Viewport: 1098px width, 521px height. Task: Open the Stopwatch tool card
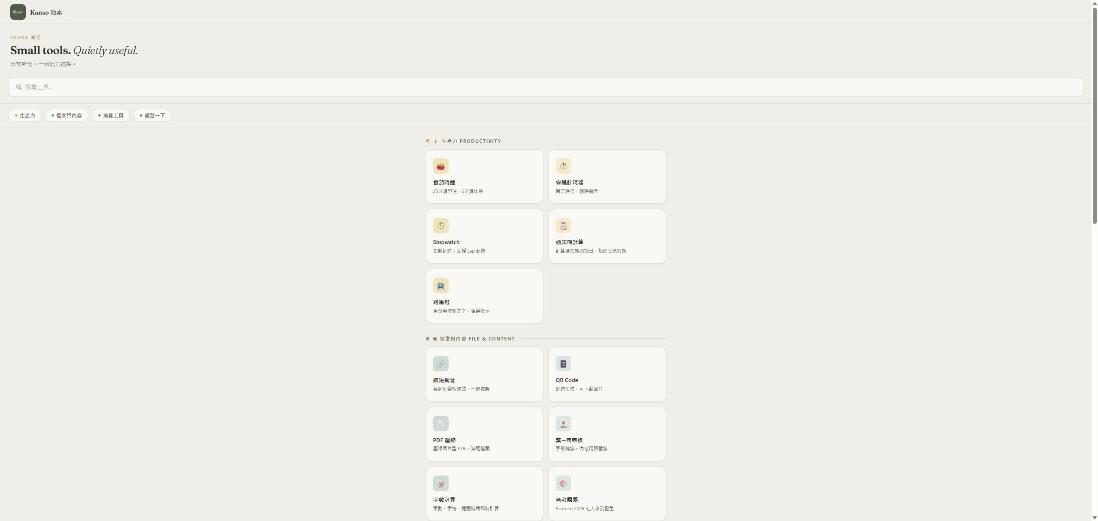[485, 236]
